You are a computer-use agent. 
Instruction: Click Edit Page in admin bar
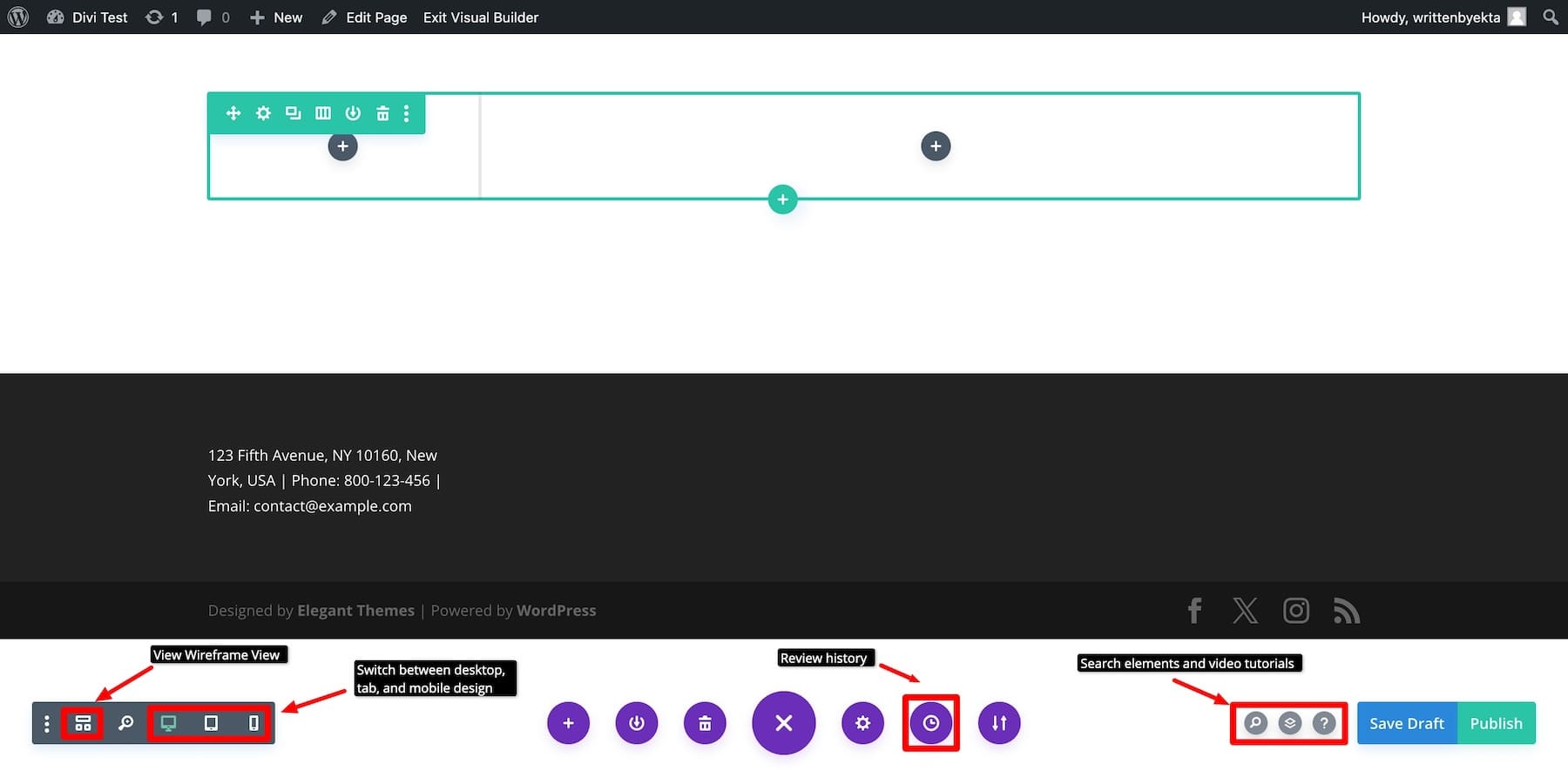pos(364,17)
